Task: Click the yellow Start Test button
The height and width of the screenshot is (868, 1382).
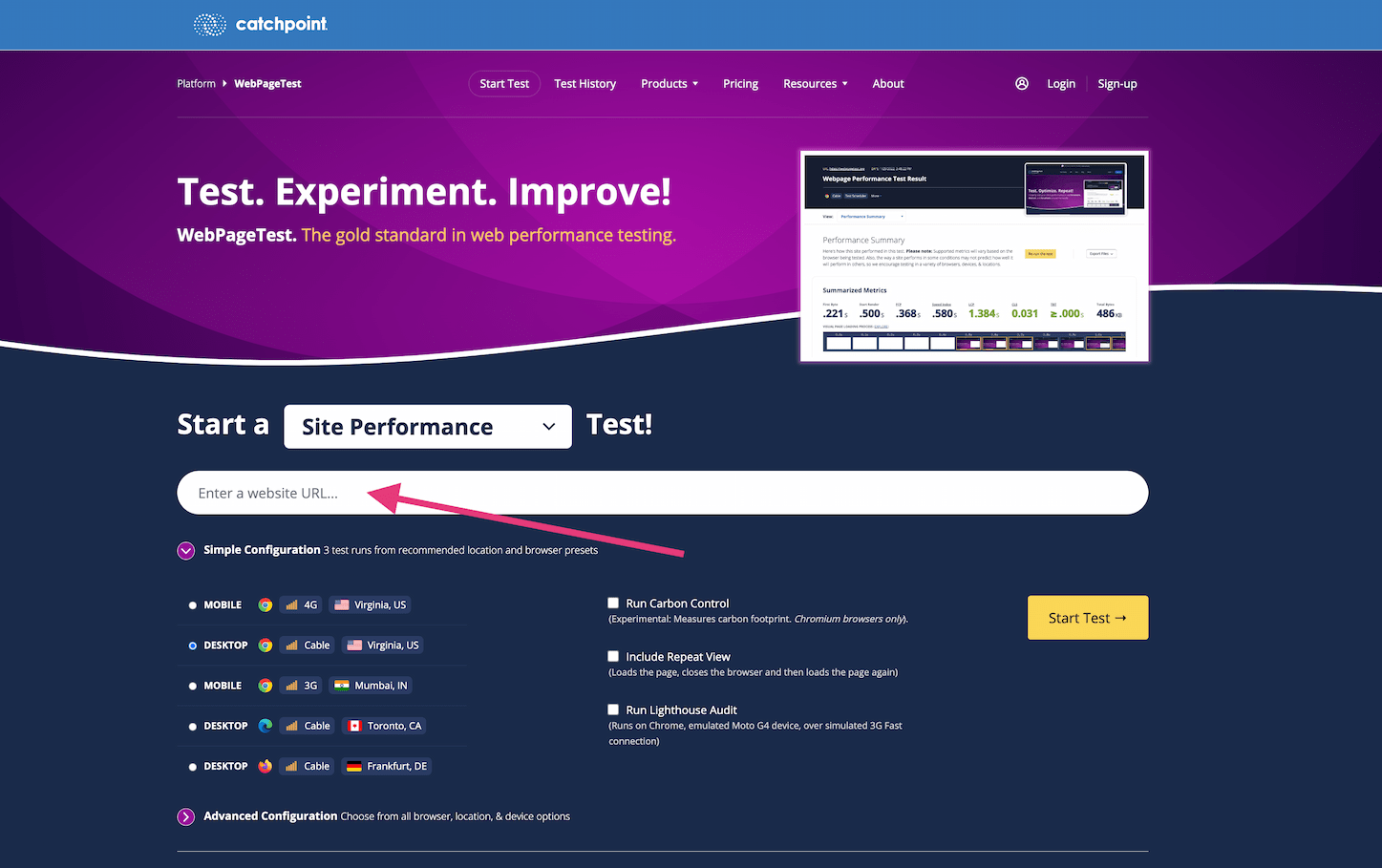Action: 1088,618
